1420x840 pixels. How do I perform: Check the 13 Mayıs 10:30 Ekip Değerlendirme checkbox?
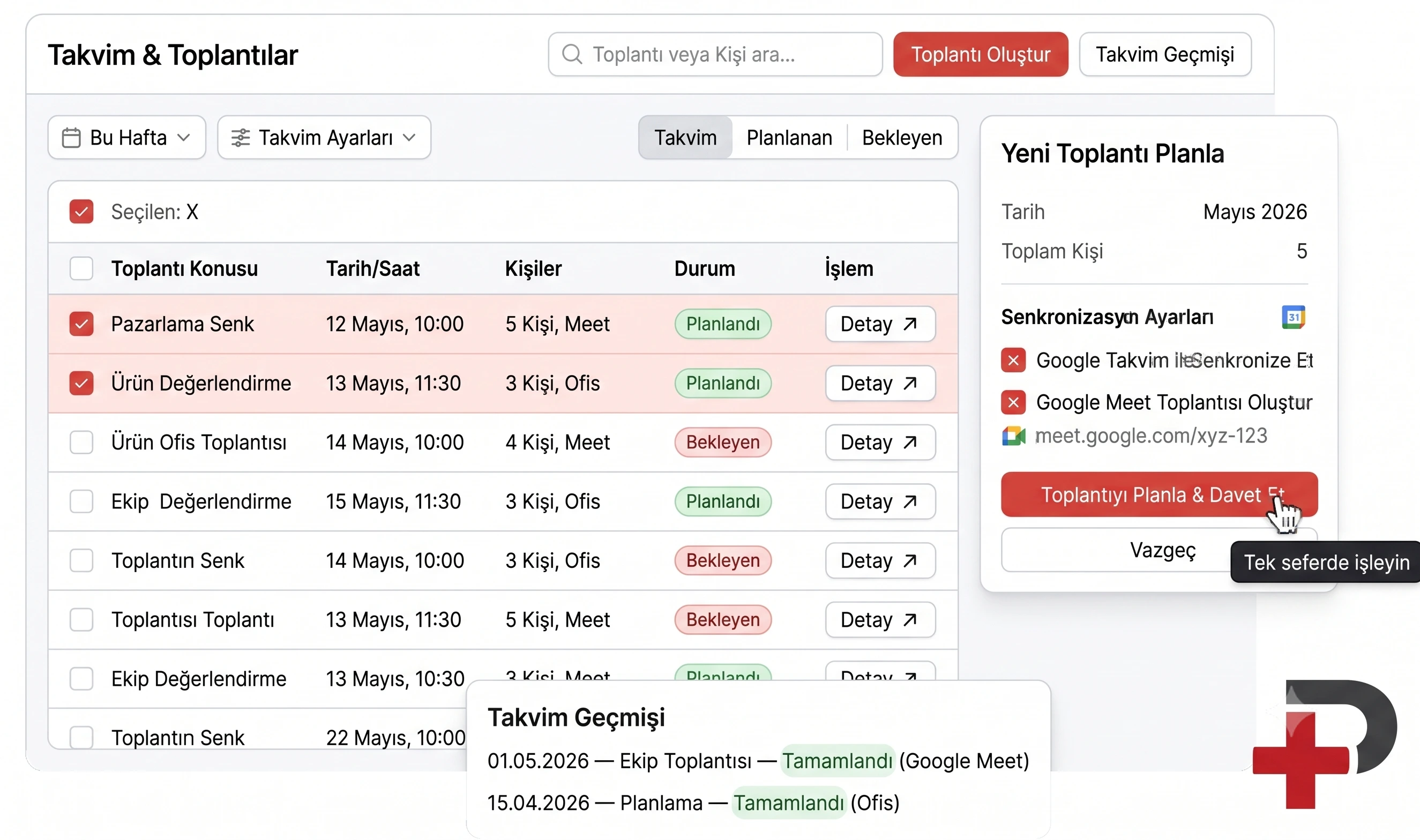click(x=81, y=679)
